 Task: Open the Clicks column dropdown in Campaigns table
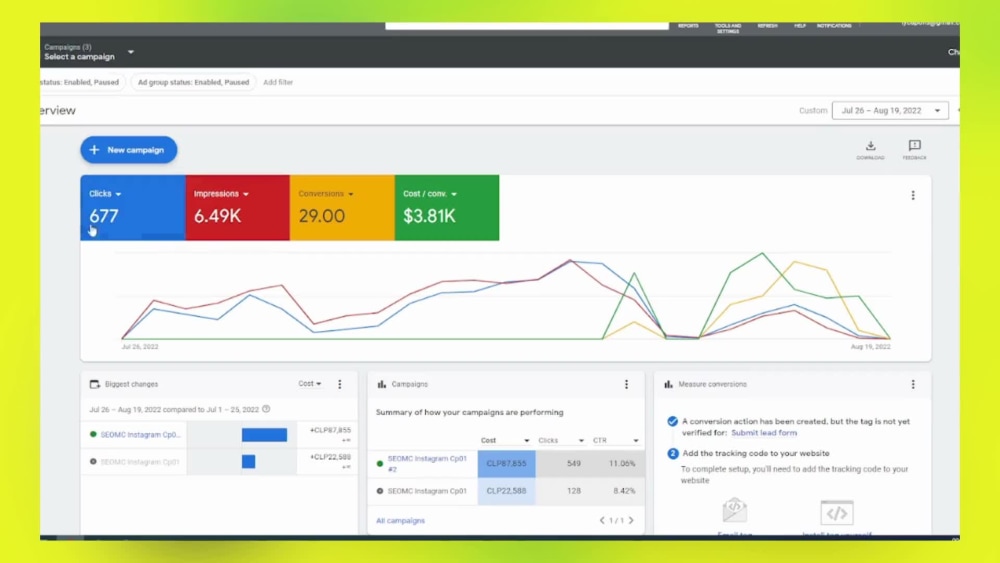[561, 441]
